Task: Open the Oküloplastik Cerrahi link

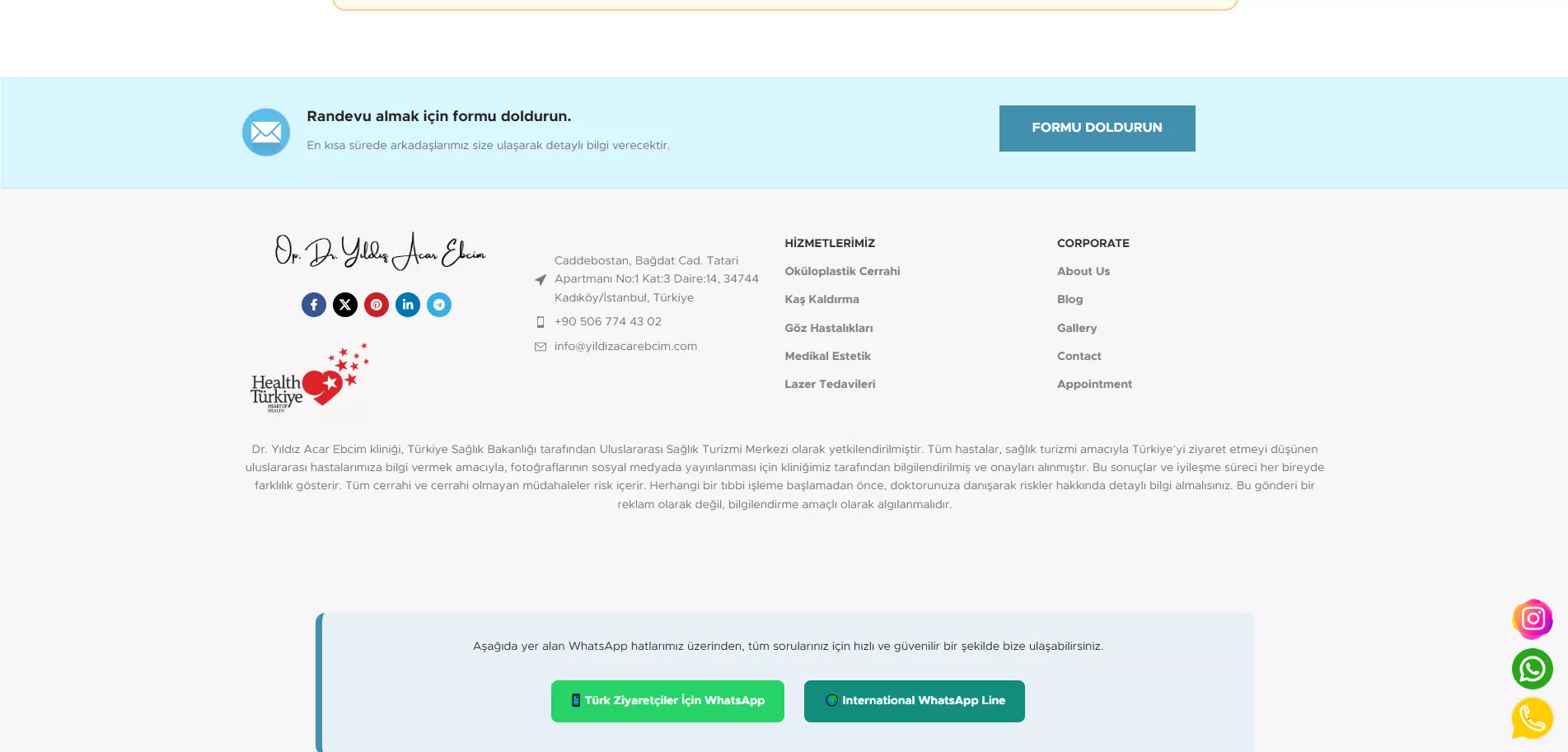Action: point(842,271)
